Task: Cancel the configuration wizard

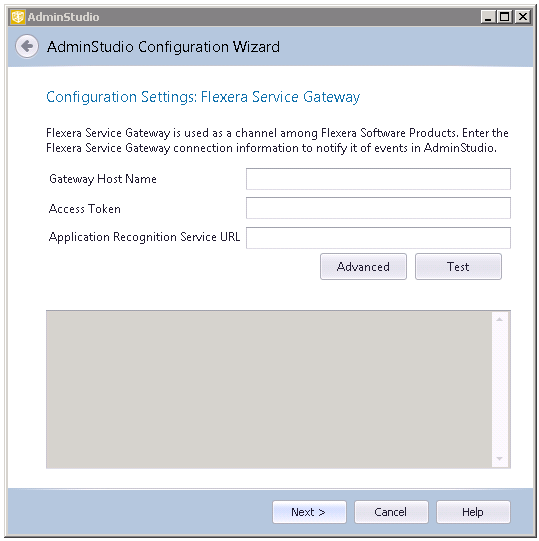Action: pos(391,512)
